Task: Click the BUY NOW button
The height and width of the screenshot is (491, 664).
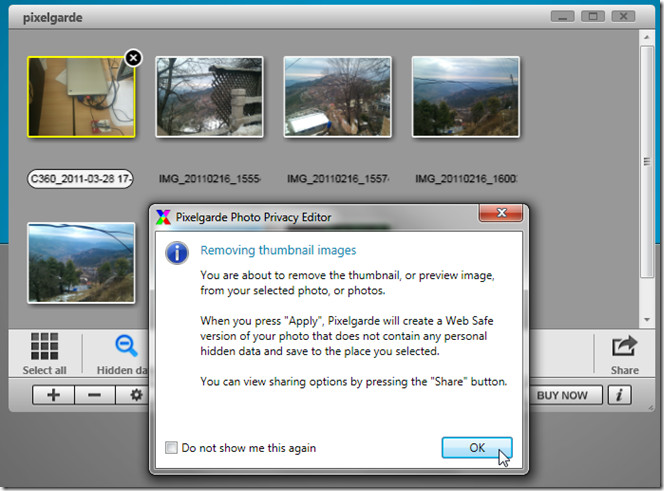Action: click(562, 395)
